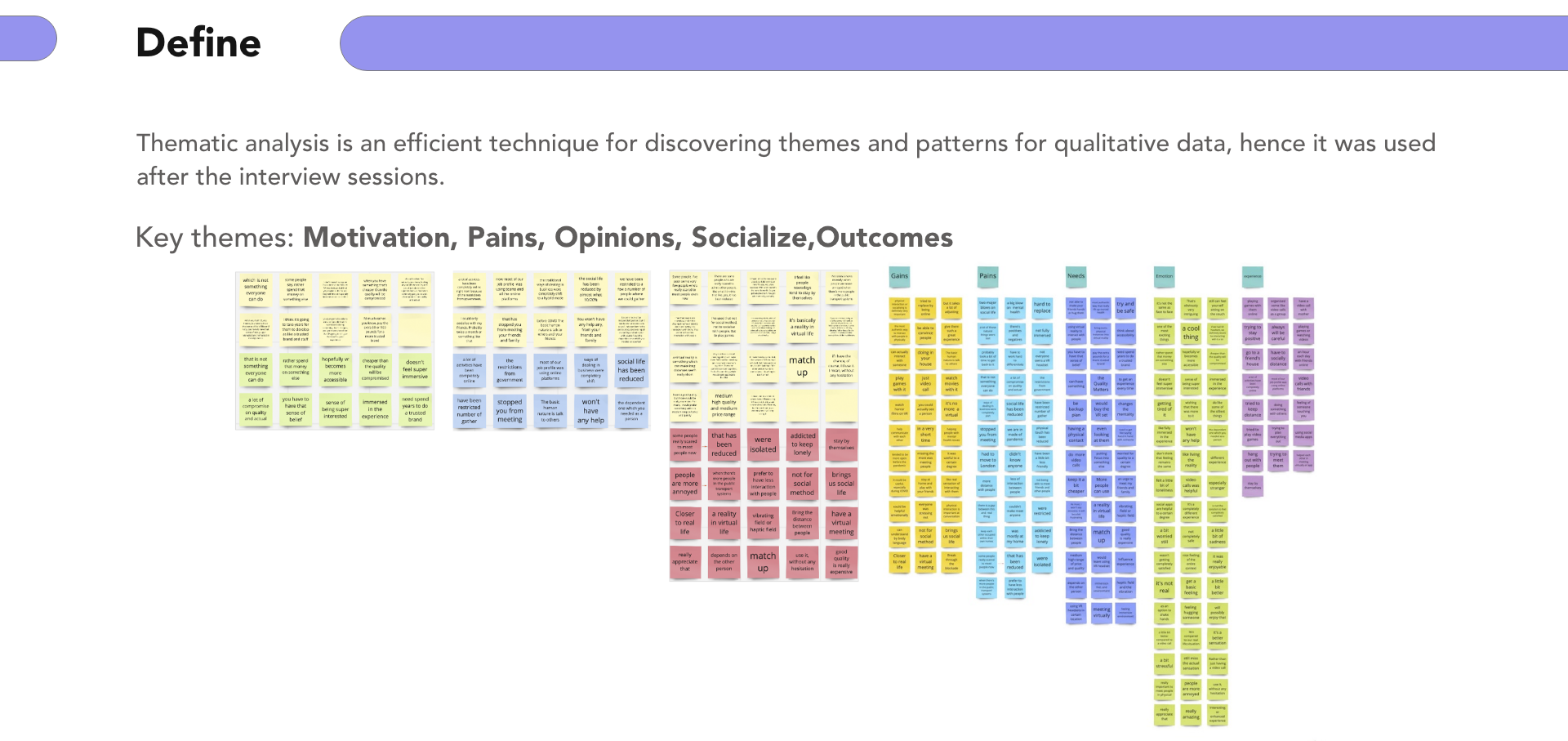
Task: Click the green "immersed in the experience" note in the left cluster
Action: [375, 408]
